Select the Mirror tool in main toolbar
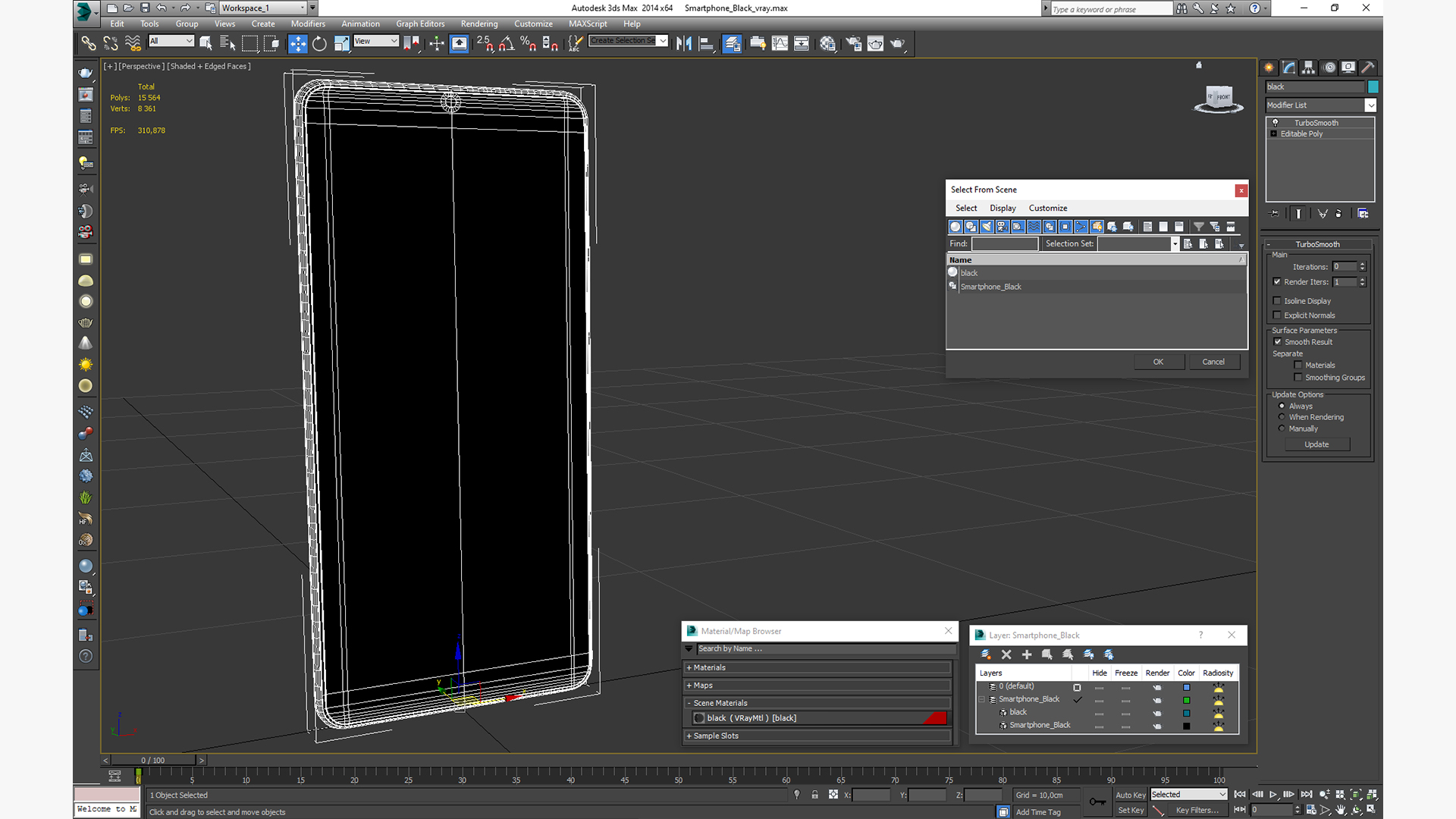The image size is (1456, 819). click(683, 44)
